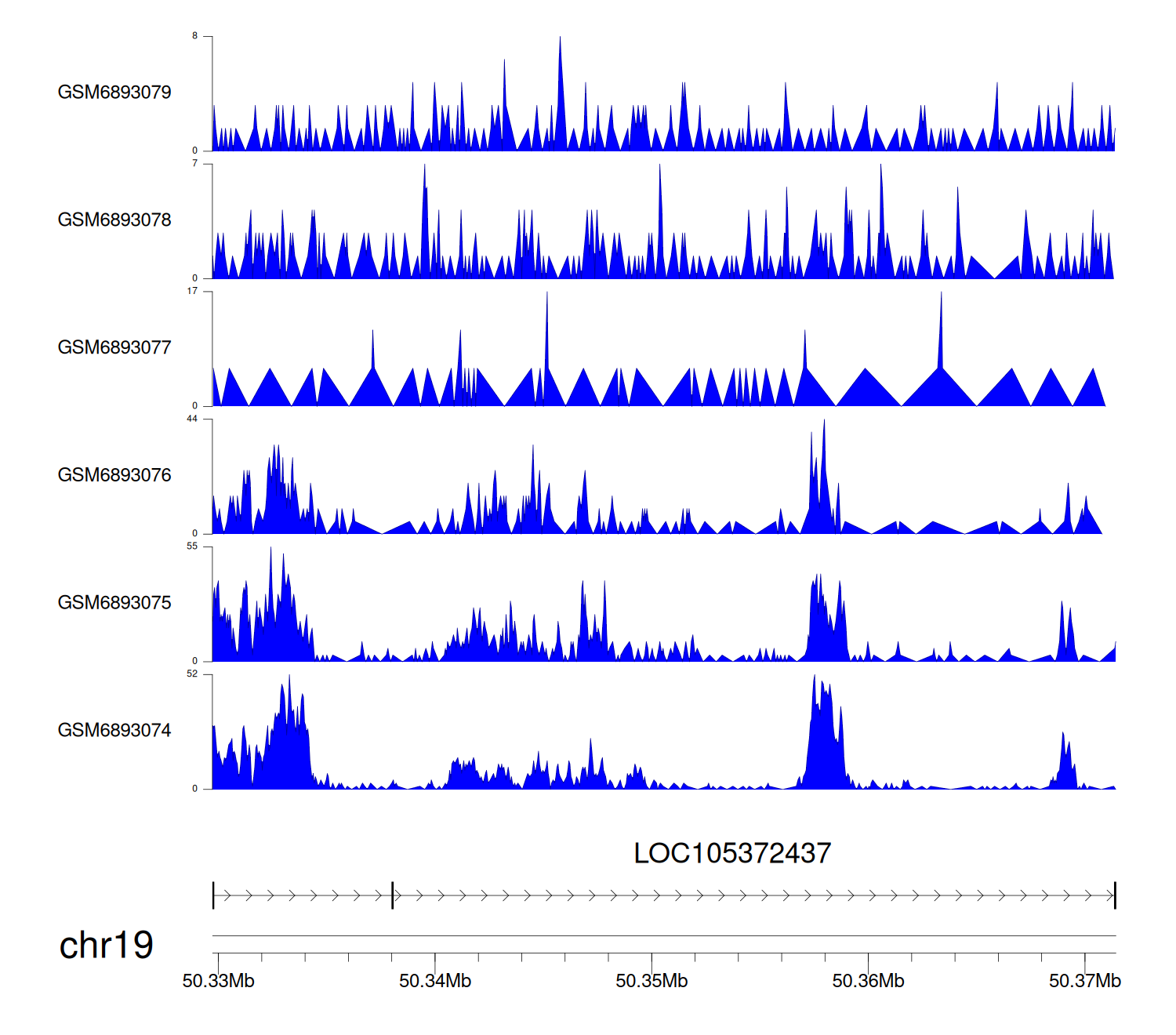The height and width of the screenshot is (1035, 1176).
Task: Click the GSM6893077 track name
Action: tap(114, 348)
